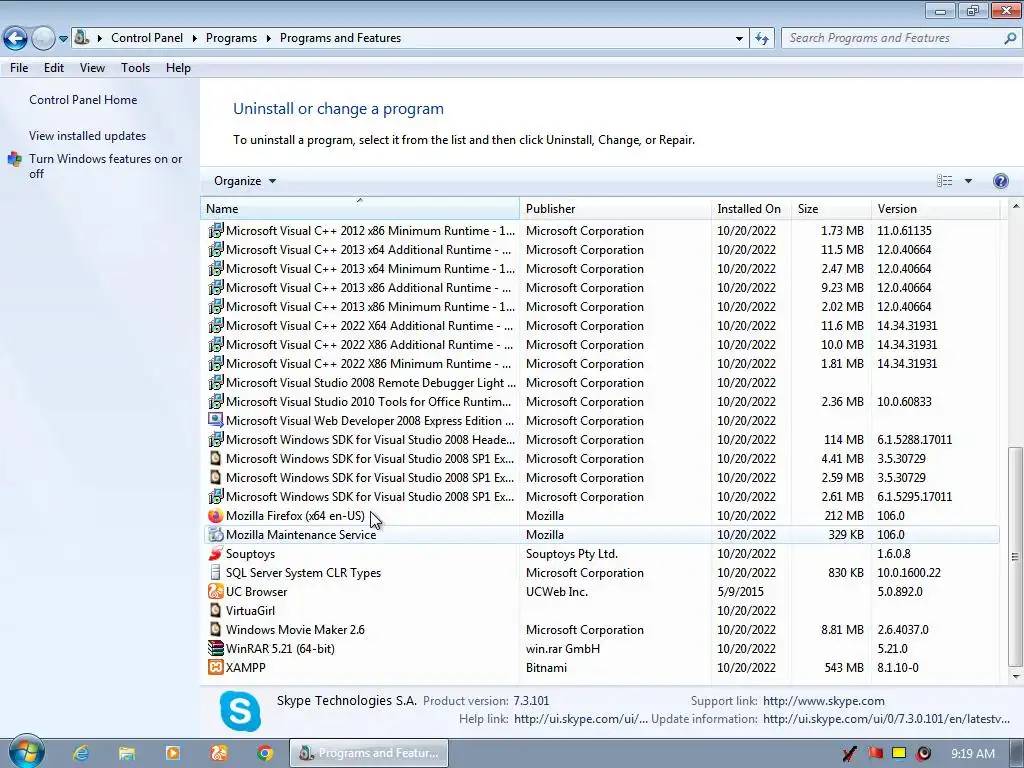Image resolution: width=1024 pixels, height=768 pixels.
Task: Click the Windows Movie Maker 2.6 icon
Action: point(215,630)
